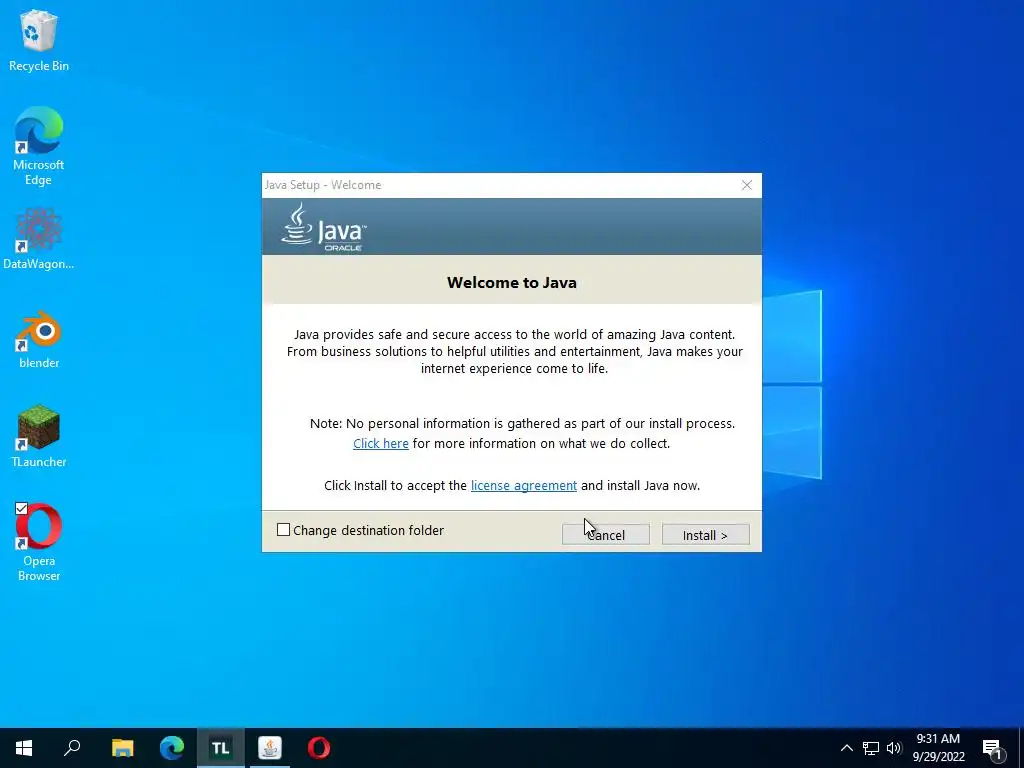
Task: Close the Java Setup window
Action: coord(747,185)
